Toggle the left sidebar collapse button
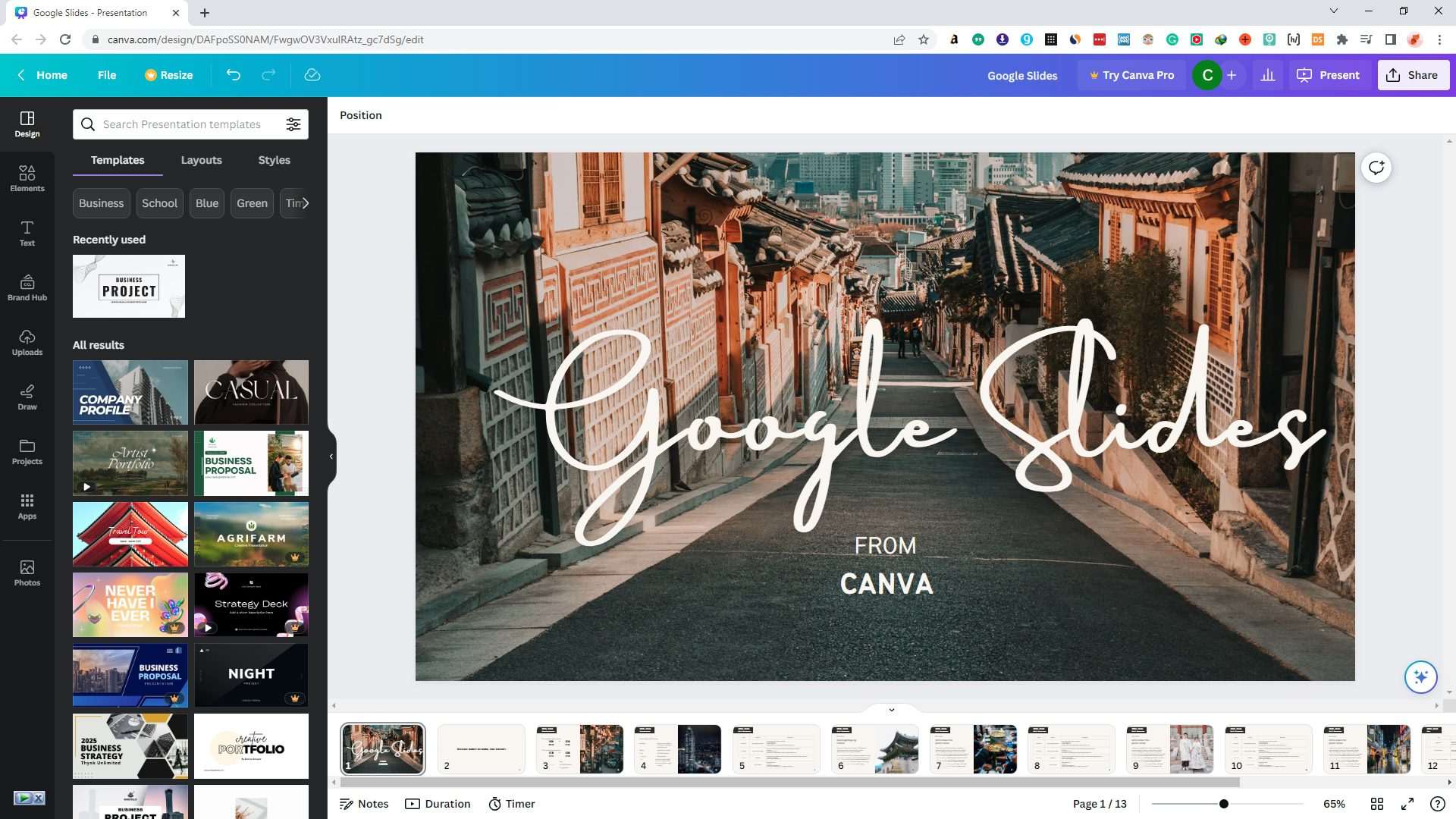Screen dimensions: 1456x819 point(330,456)
